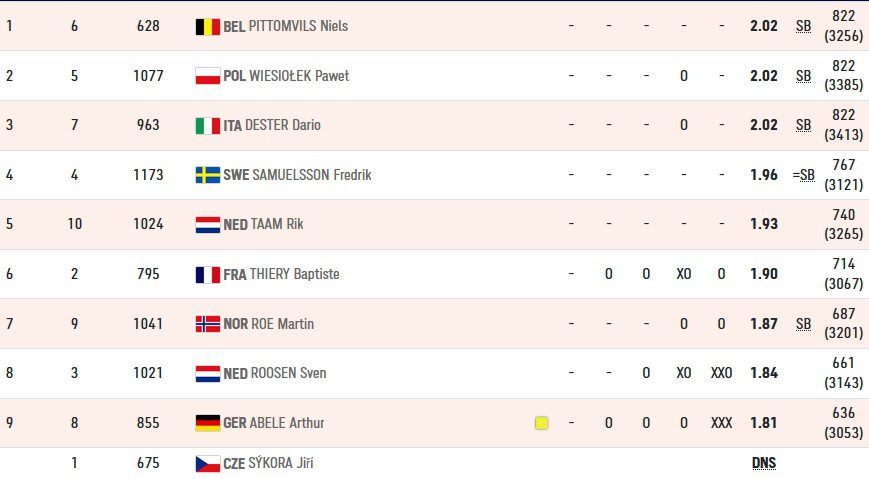This screenshot has width=869, height=478.
Task: Select the 2.02 result for DESTER Dario
Action: coord(764,125)
